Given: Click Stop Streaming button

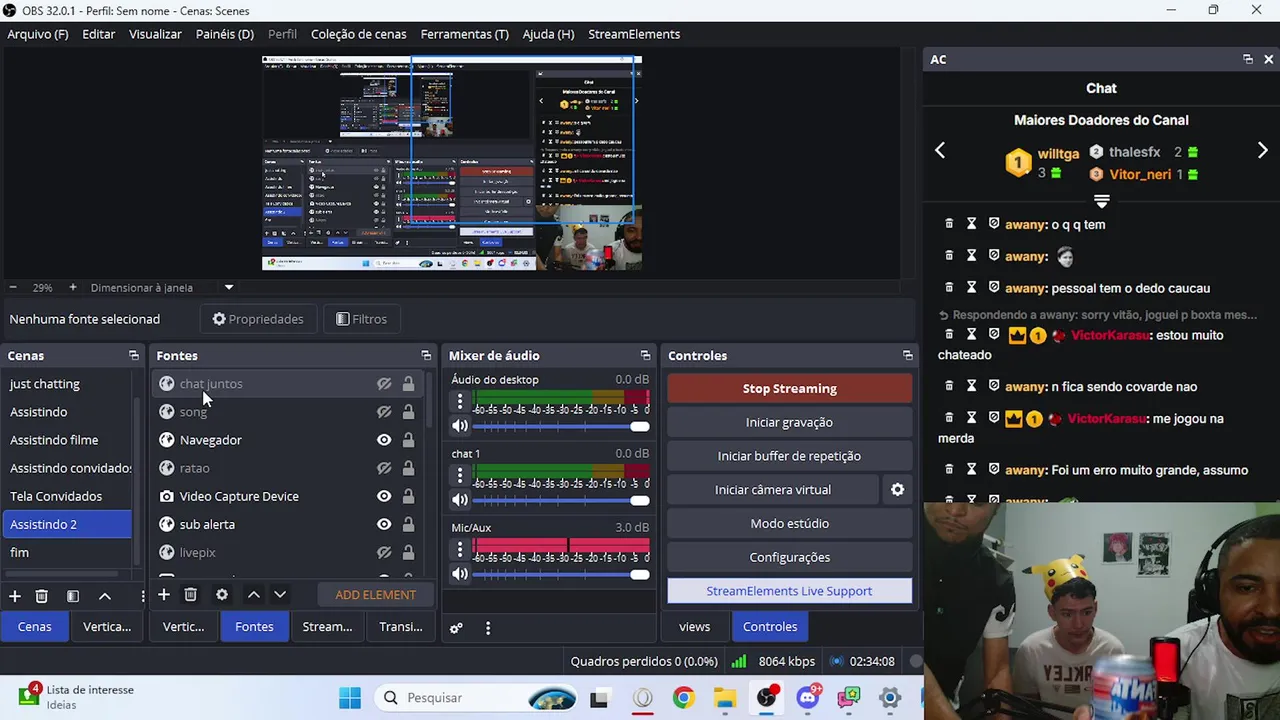Looking at the screenshot, I should (790, 389).
